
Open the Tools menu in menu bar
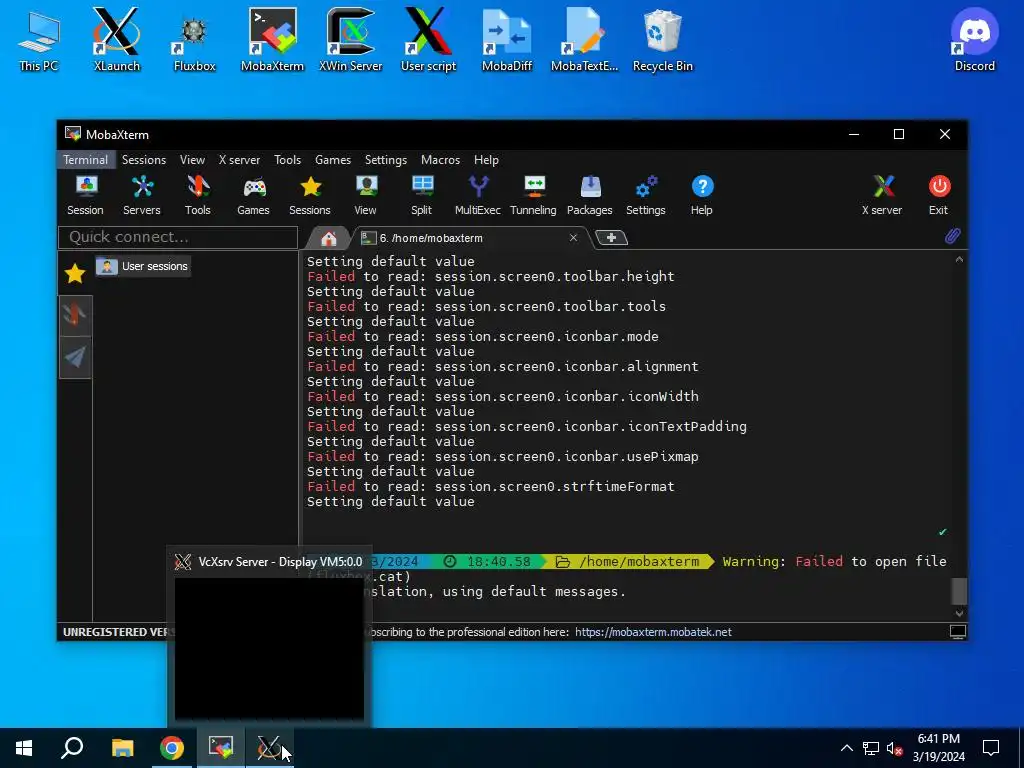tap(287, 159)
